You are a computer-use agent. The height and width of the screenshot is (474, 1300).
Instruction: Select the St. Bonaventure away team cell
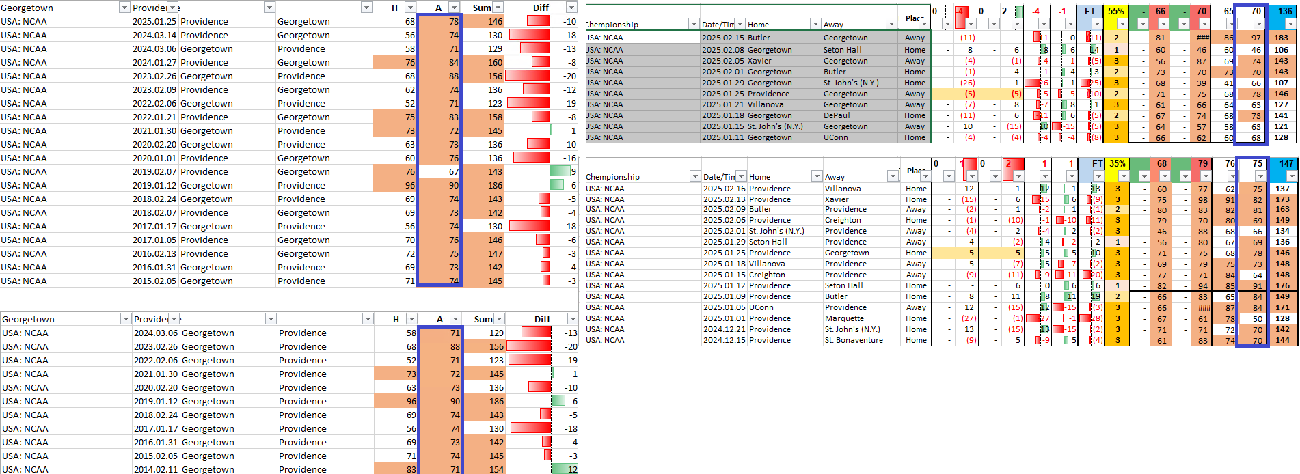(859, 341)
